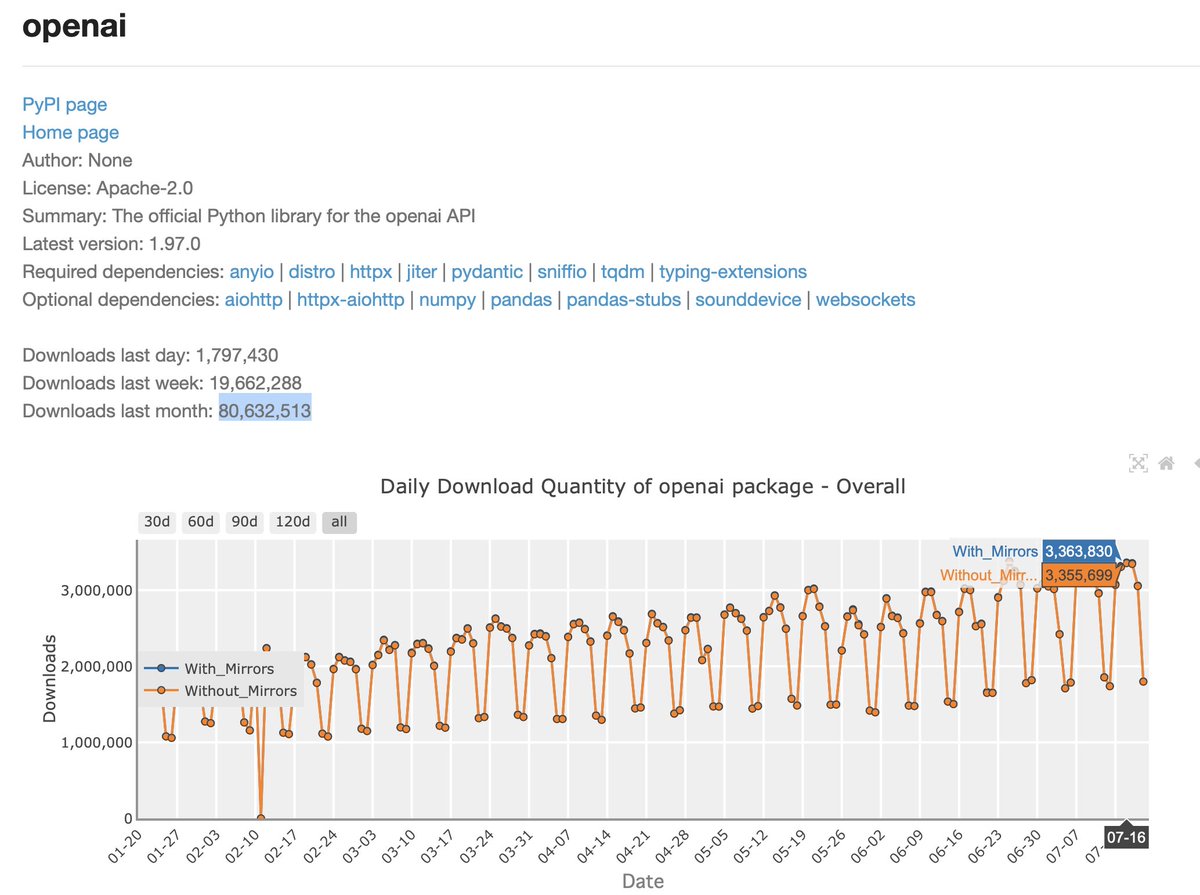The width and height of the screenshot is (1200, 895).
Task: Click the Date x-axis title
Action: pyautogui.click(x=642, y=880)
